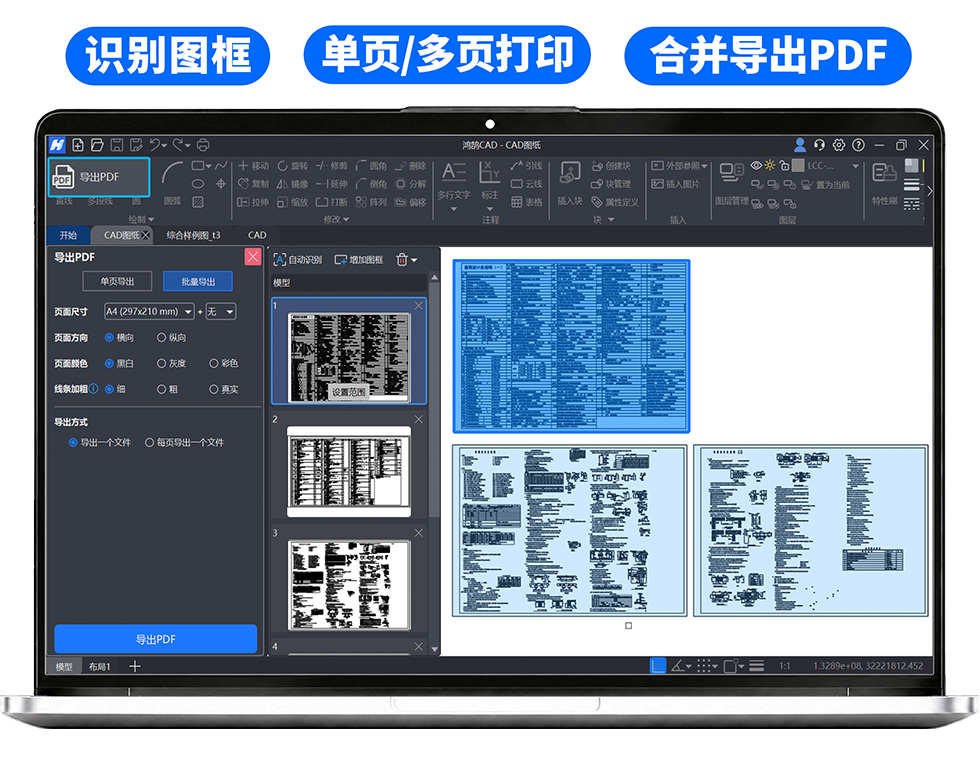The image size is (980, 758).
Task: Open the settings gear in title bar
Action: click(839, 145)
